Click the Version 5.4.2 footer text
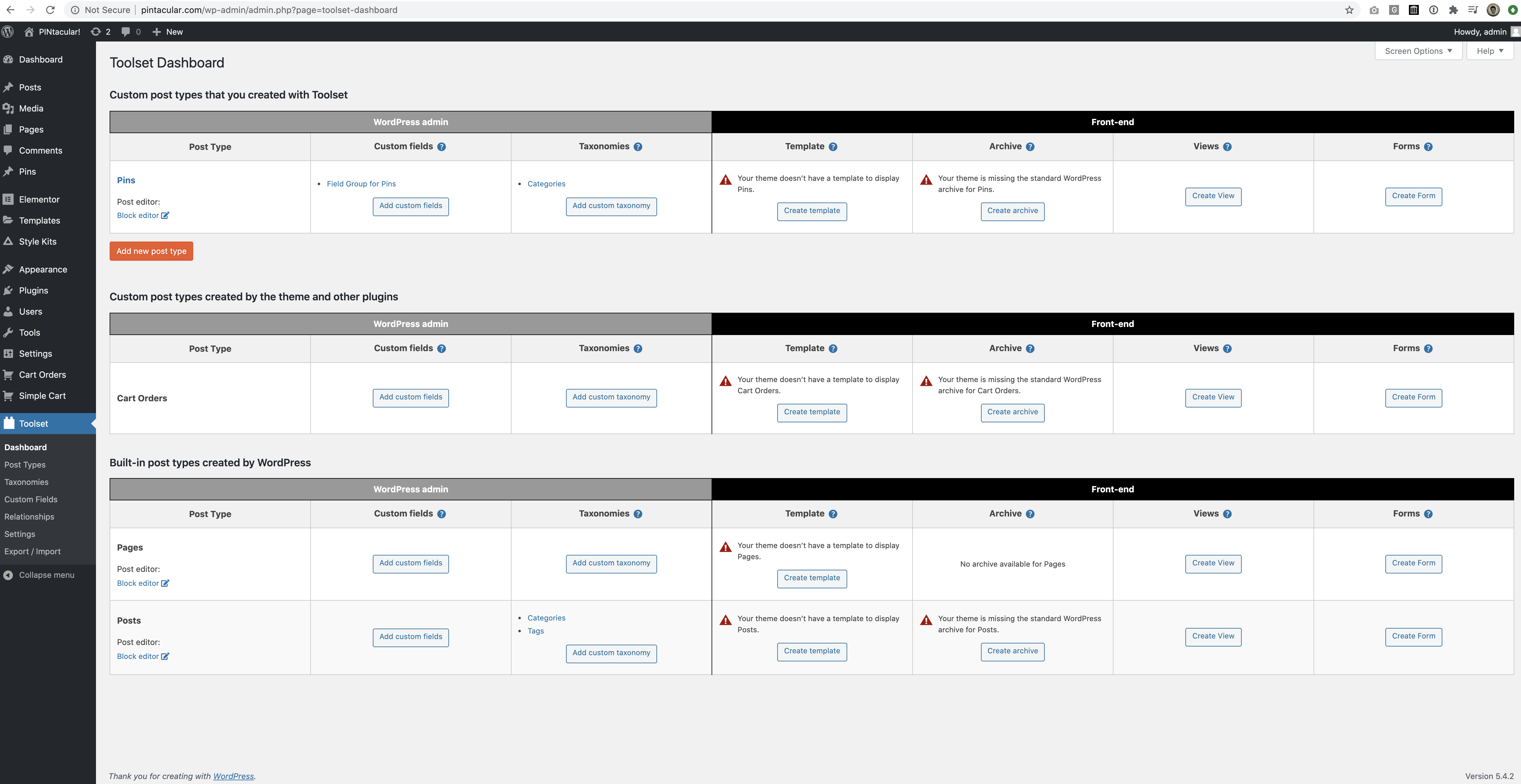1521x784 pixels. tap(1489, 776)
